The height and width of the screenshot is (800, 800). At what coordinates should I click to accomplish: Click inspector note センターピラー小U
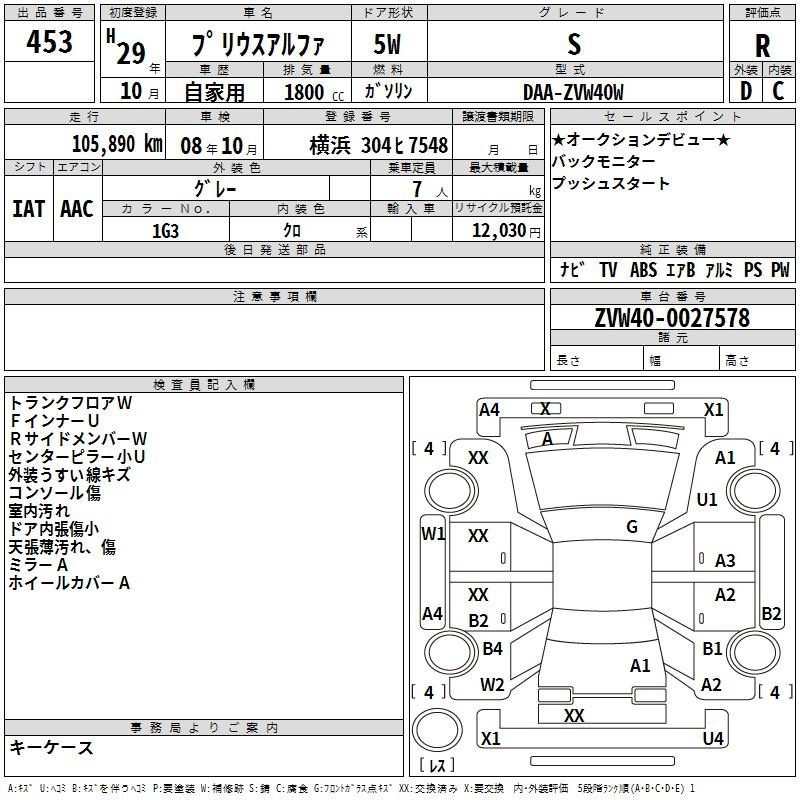pyautogui.click(x=77, y=457)
